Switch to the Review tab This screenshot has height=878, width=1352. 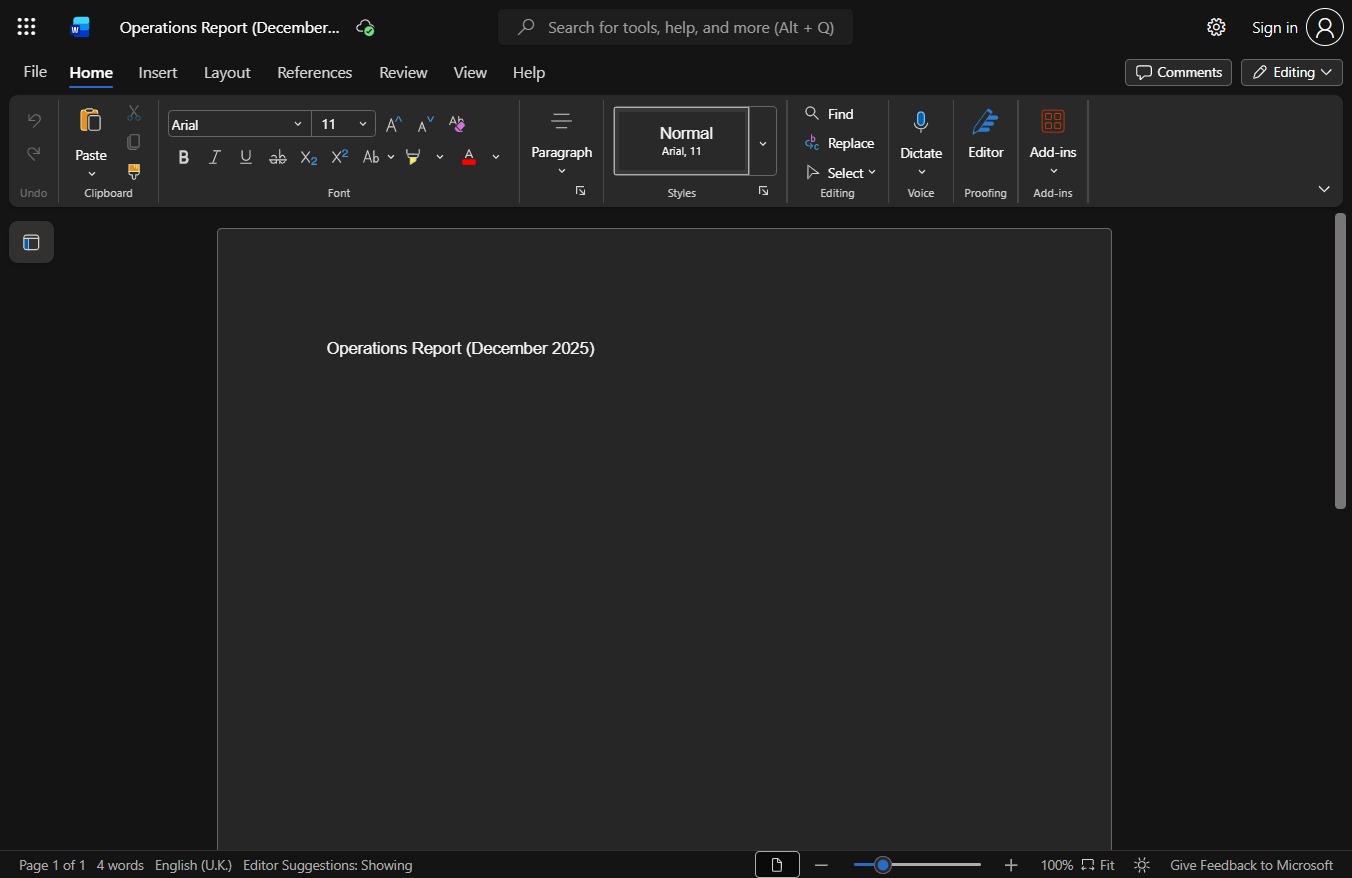[403, 72]
